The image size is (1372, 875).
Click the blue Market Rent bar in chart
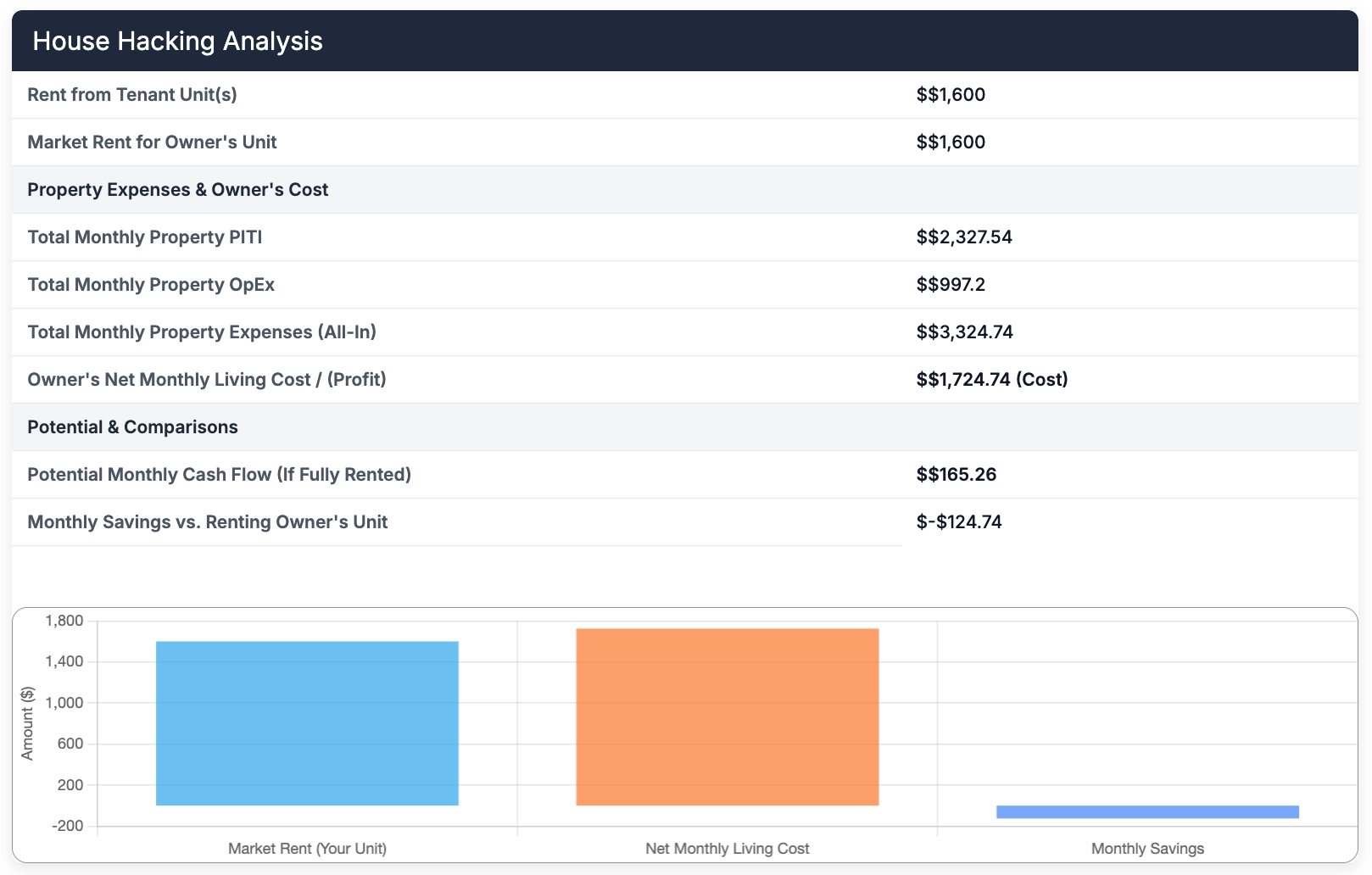[x=307, y=723]
